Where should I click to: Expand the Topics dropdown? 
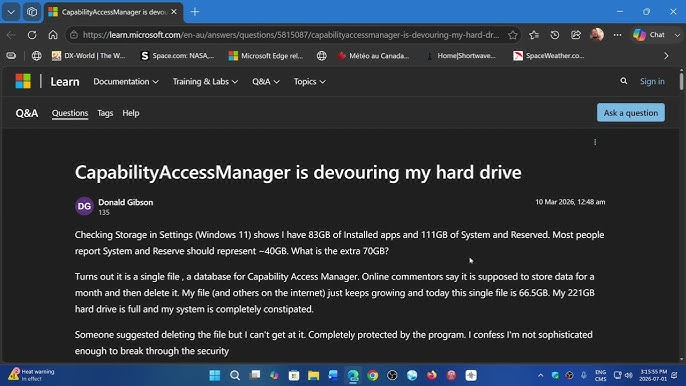tap(309, 81)
